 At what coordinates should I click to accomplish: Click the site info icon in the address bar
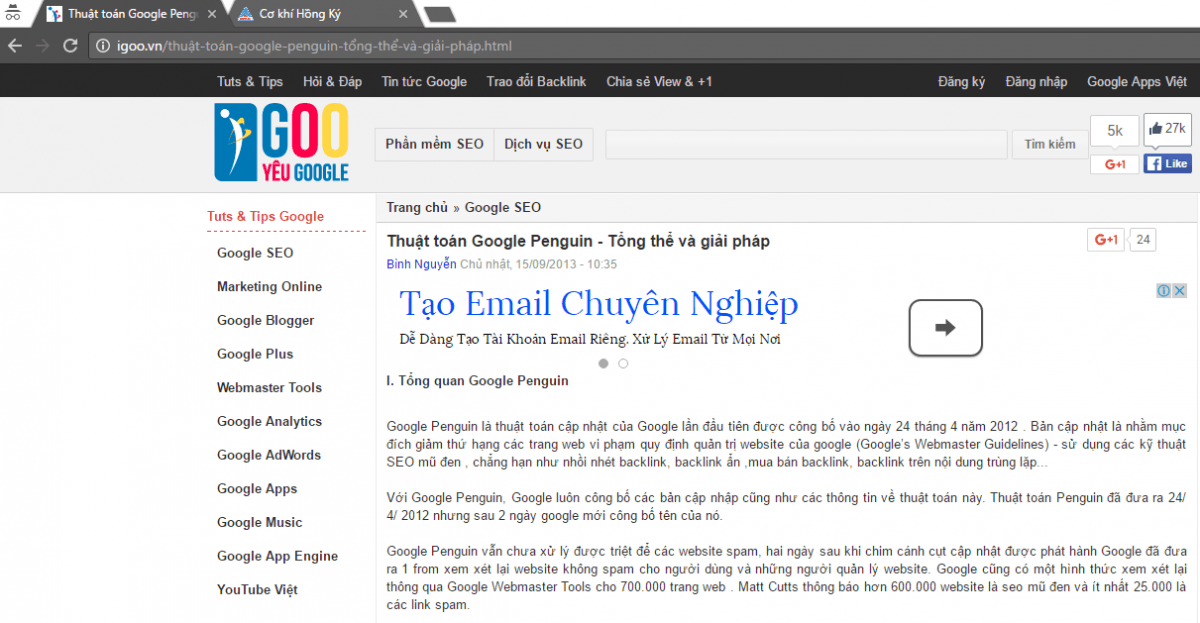pos(101,46)
